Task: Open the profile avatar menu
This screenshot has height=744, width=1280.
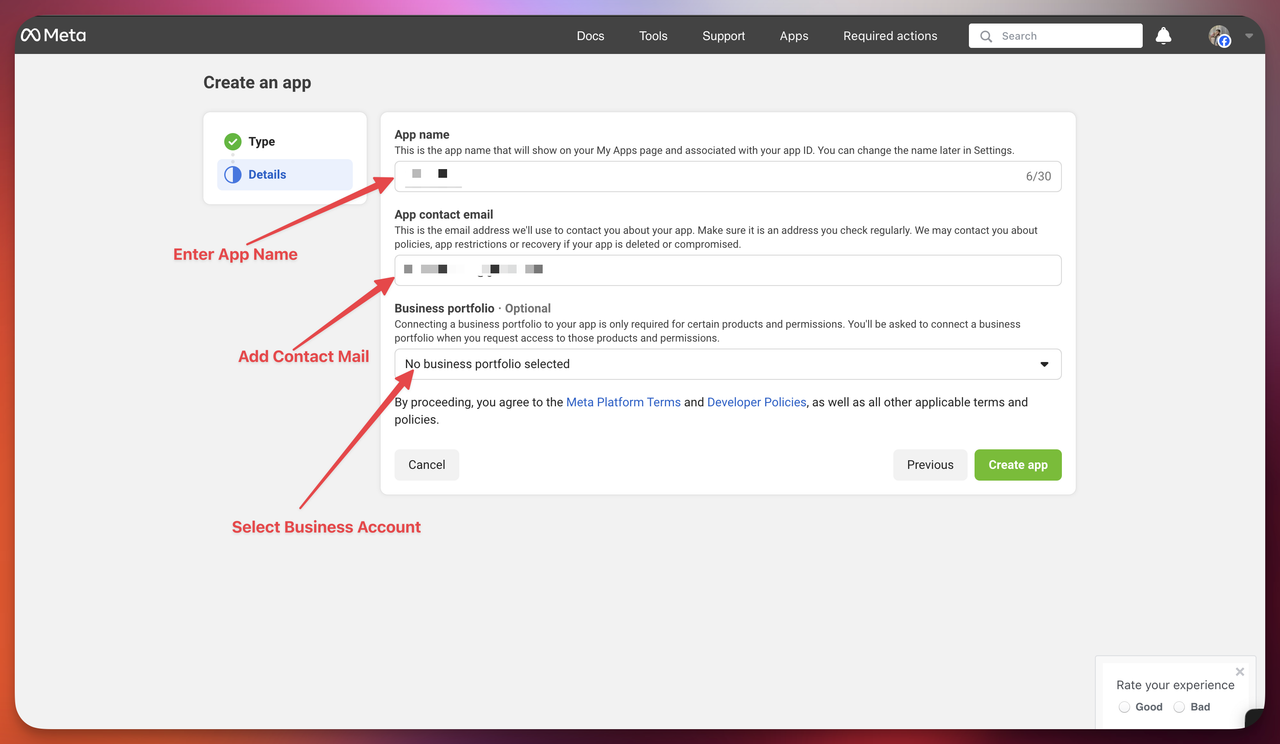Action: tap(1219, 36)
